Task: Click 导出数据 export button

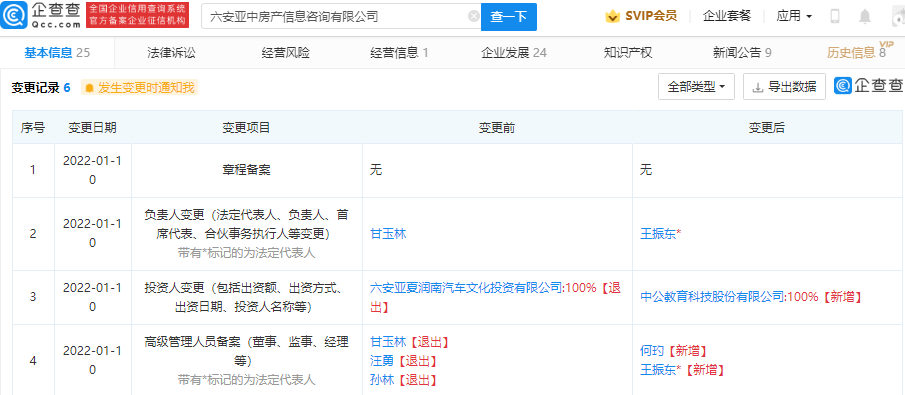Action: pos(784,87)
